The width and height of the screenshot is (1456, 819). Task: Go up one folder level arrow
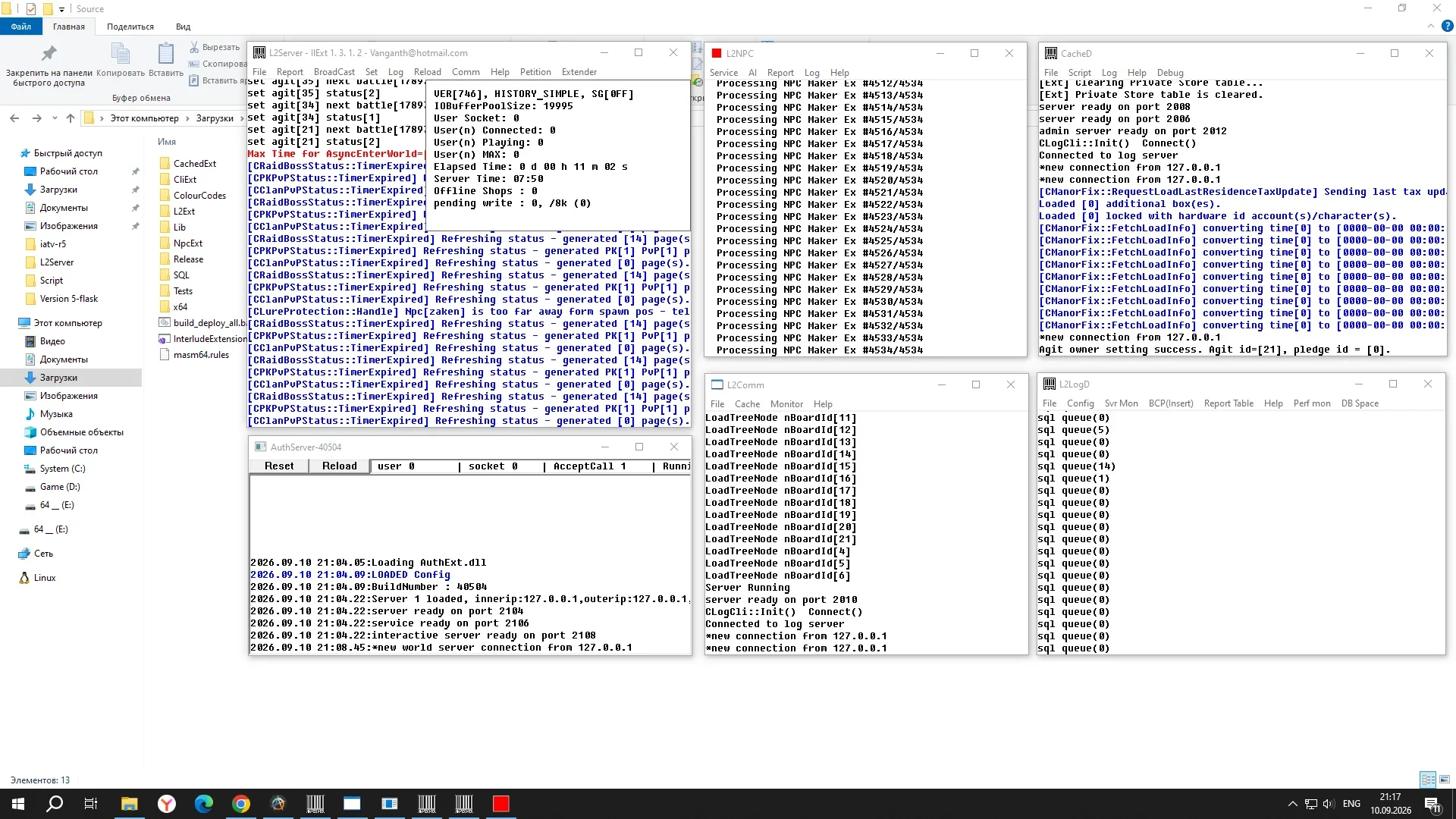tap(71, 118)
